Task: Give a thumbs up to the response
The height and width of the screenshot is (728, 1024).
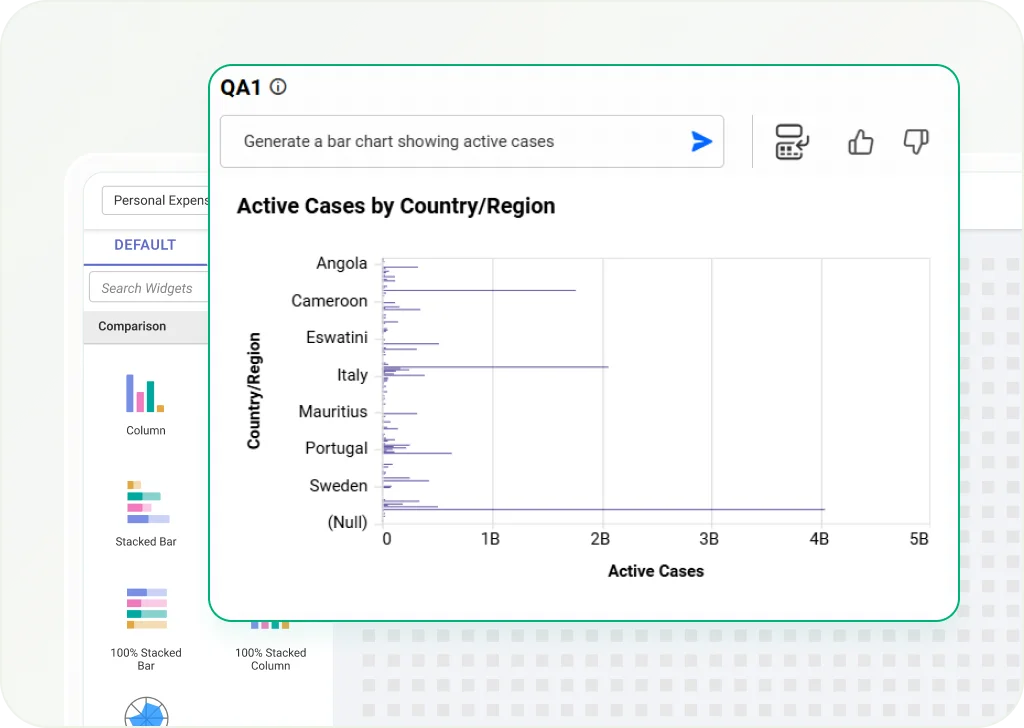Action: pyautogui.click(x=860, y=142)
